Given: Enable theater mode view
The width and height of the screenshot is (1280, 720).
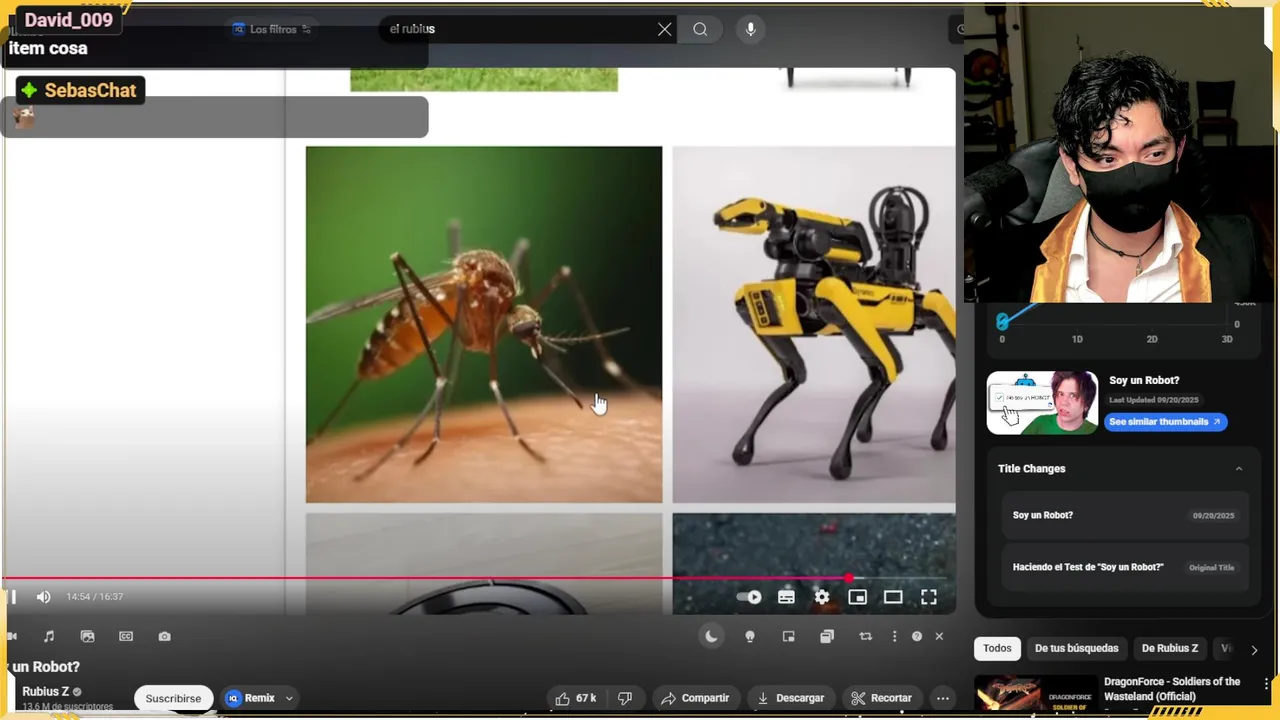Looking at the screenshot, I should [x=893, y=597].
